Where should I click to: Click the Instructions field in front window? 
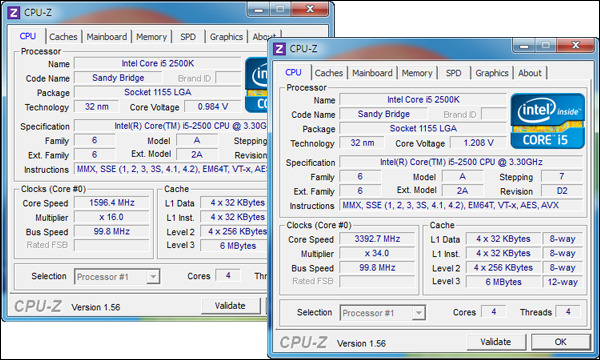[x=461, y=205]
